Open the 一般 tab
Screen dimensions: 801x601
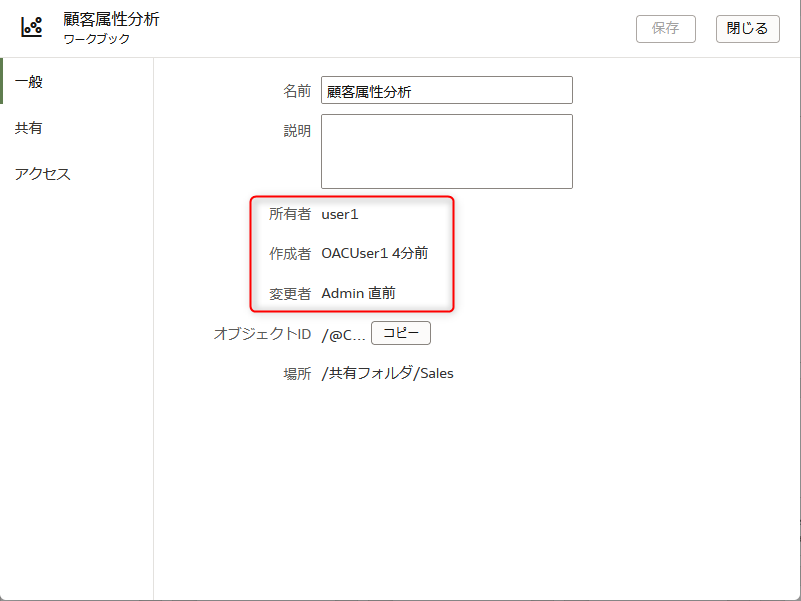tap(77, 81)
